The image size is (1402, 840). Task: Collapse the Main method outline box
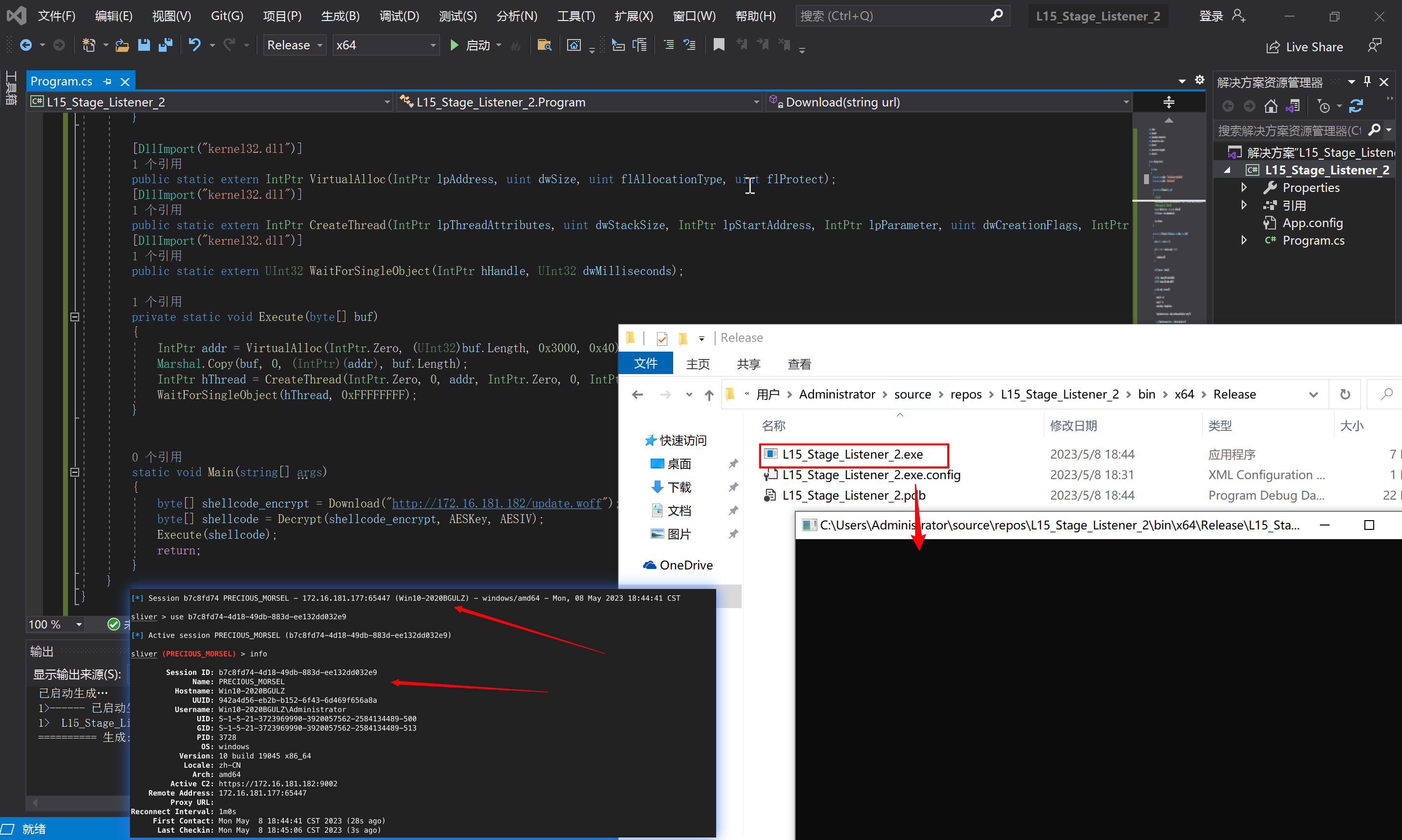75,472
